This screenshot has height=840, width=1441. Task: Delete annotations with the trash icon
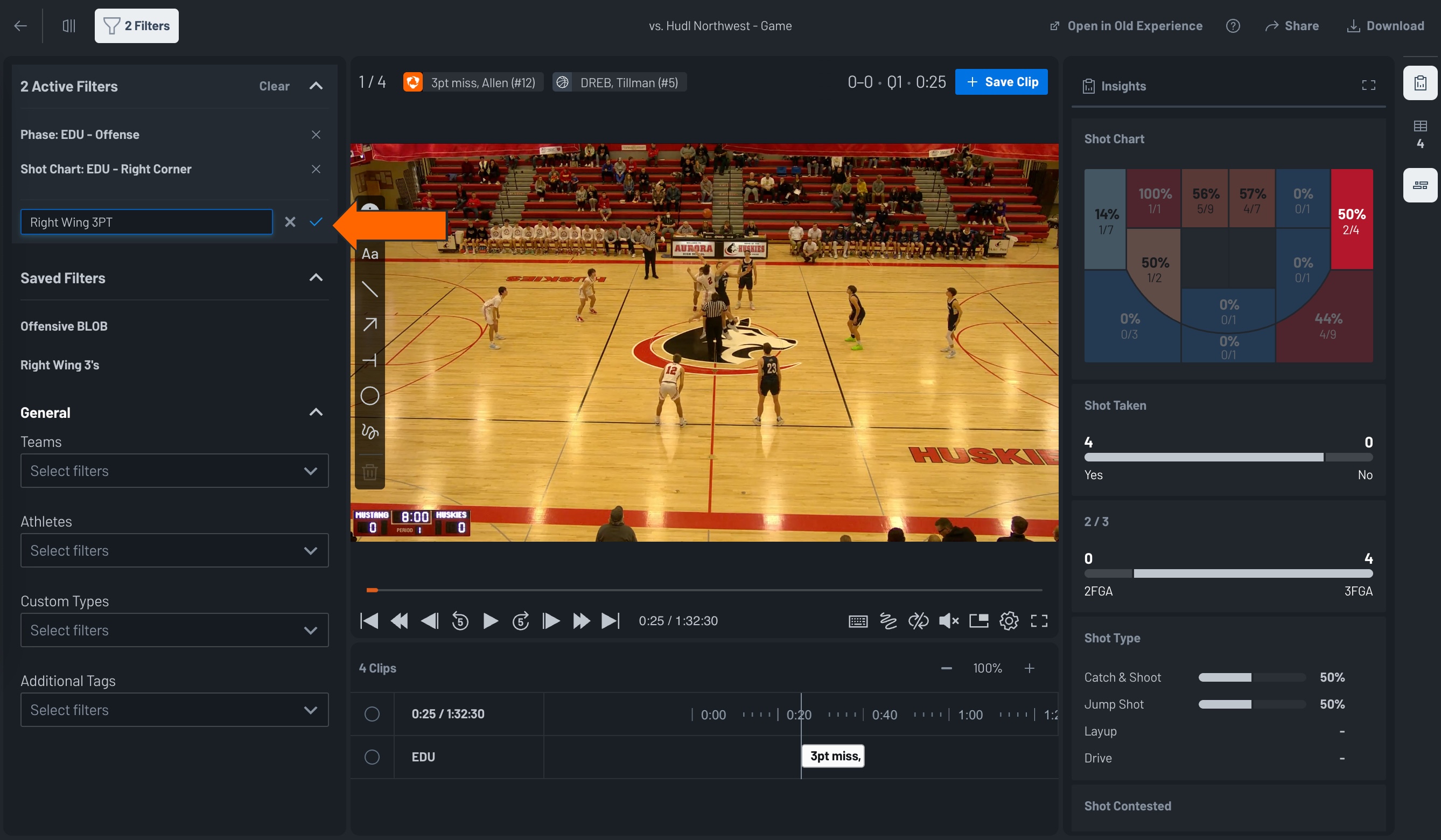click(x=370, y=471)
